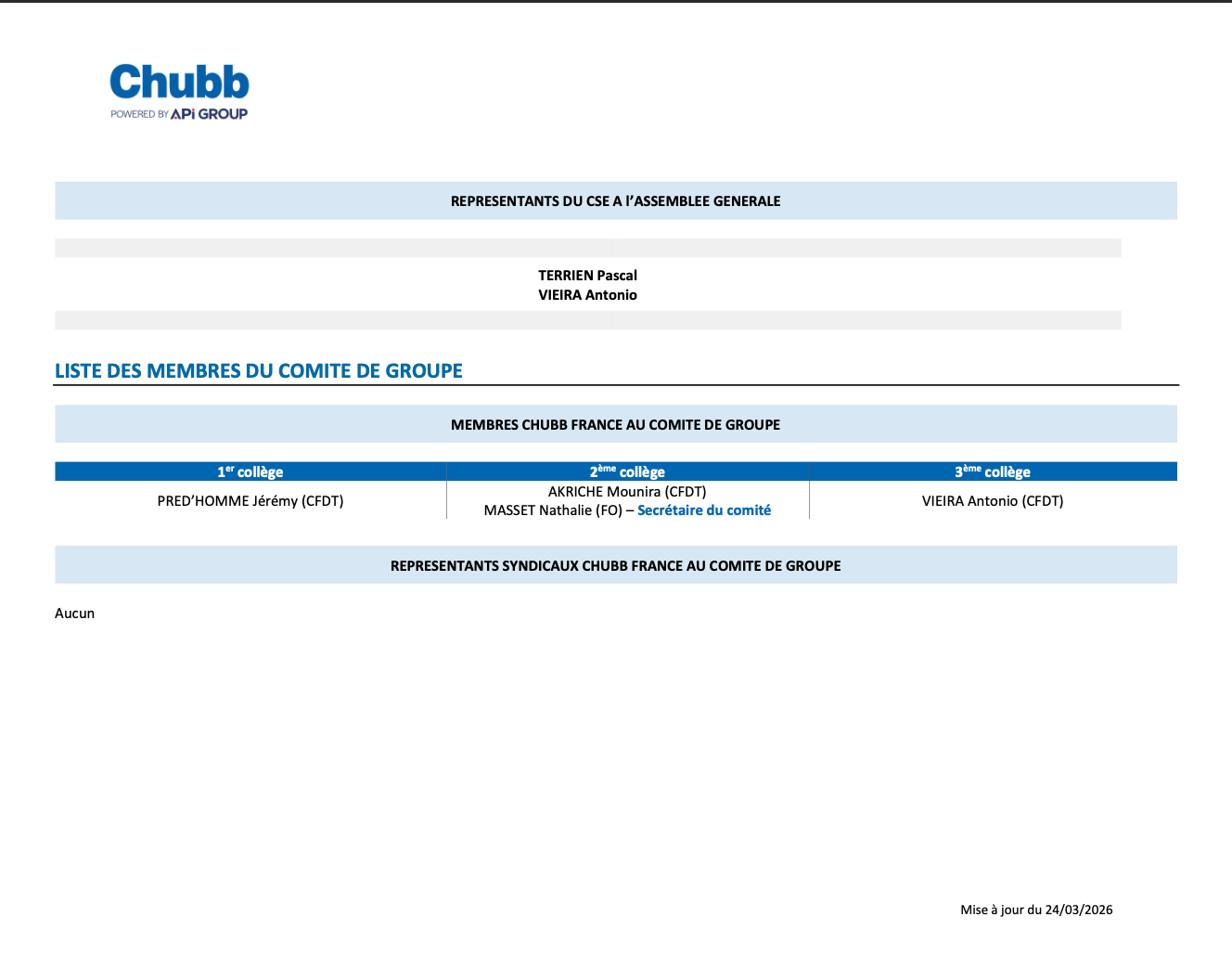Select the CSE Assemblée Générale section banner
The height and width of the screenshot is (955, 1232).
[615, 201]
